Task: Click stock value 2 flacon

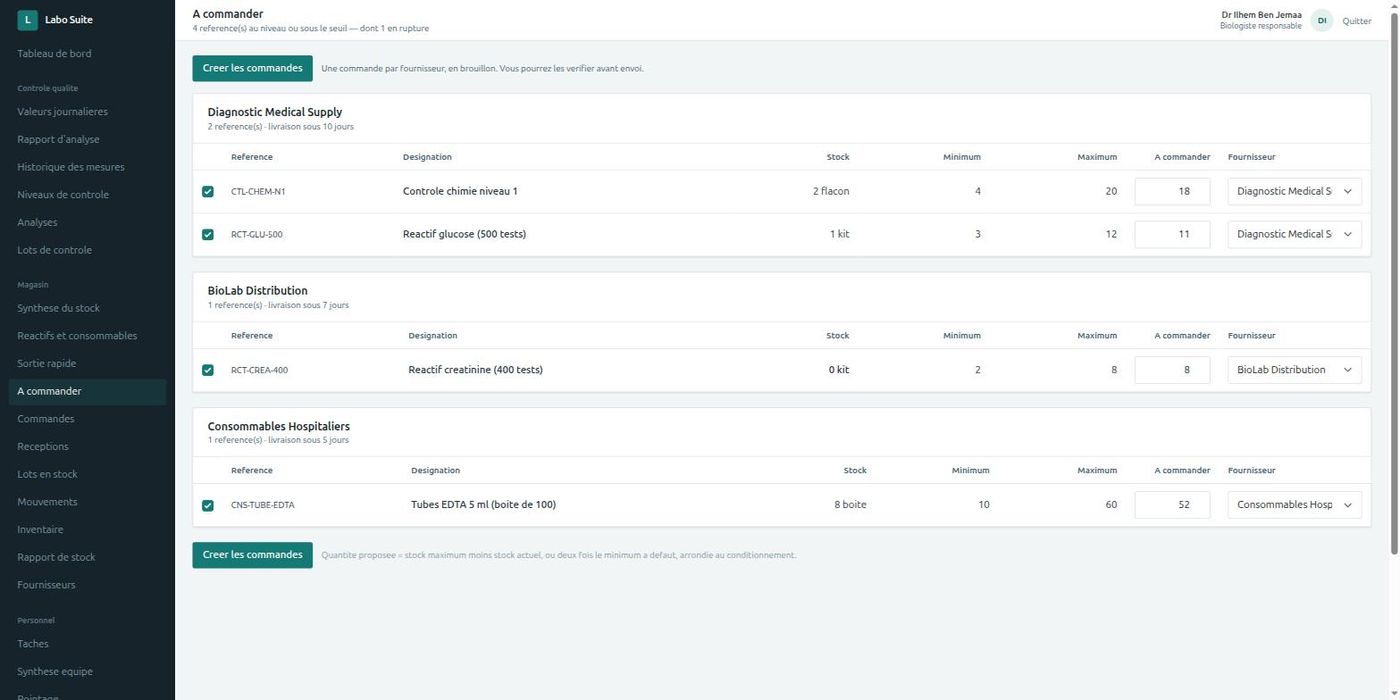Action: click(x=831, y=191)
